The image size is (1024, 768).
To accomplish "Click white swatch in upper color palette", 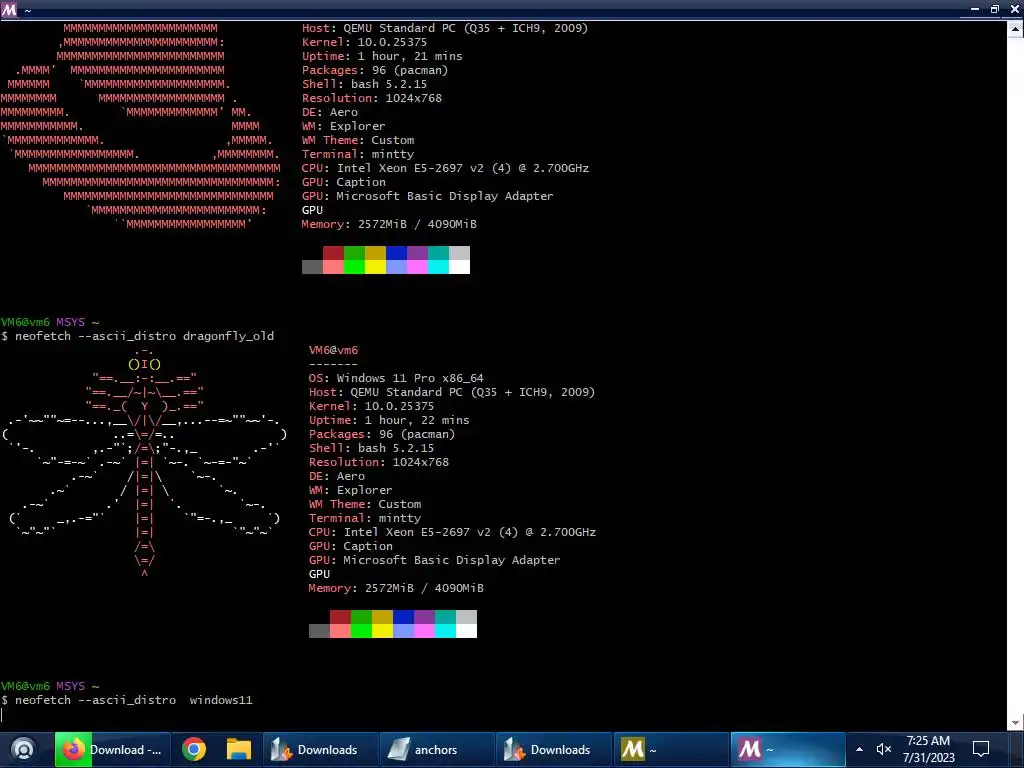I will pyautogui.click(x=459, y=266).
